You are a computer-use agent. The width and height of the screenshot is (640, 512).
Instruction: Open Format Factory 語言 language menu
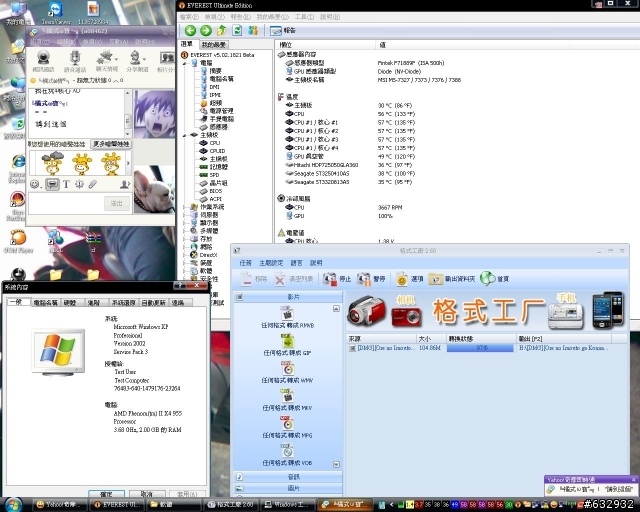(296, 263)
